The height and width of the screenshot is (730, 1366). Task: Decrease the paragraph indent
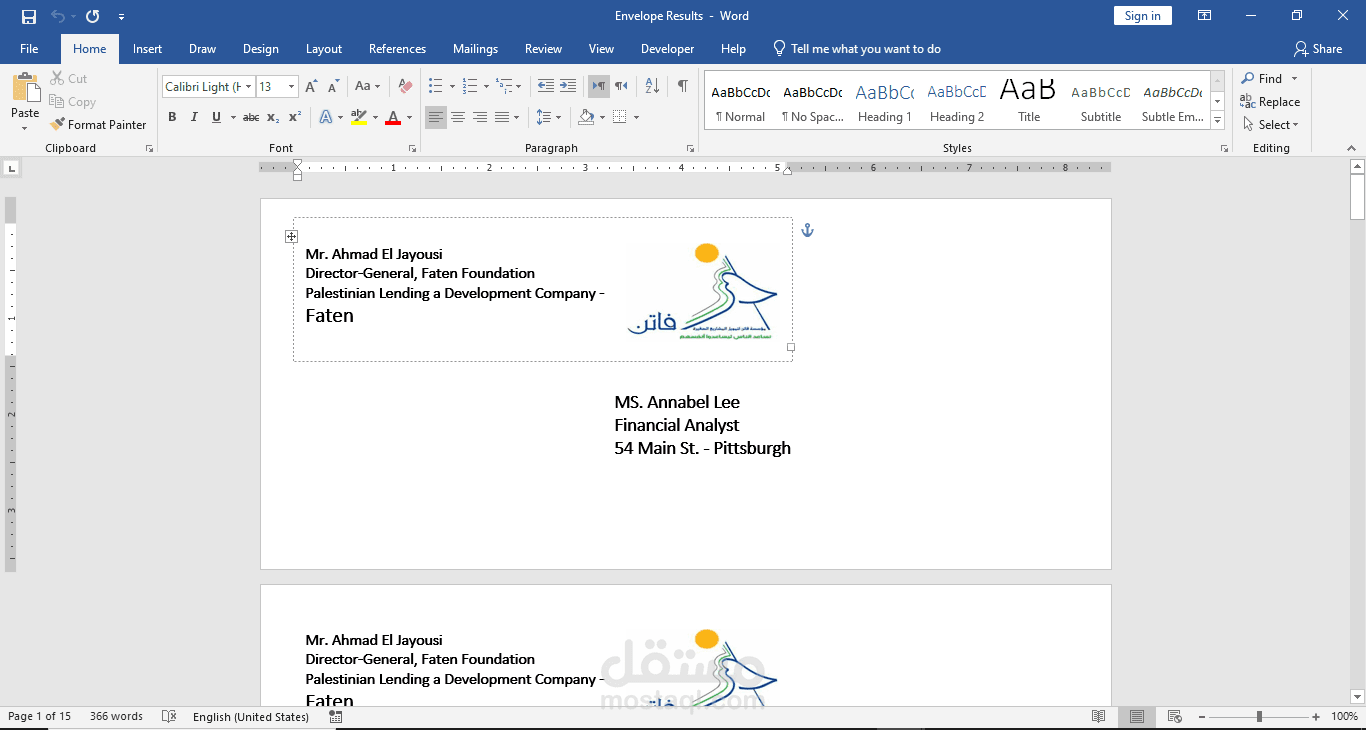[x=545, y=86]
